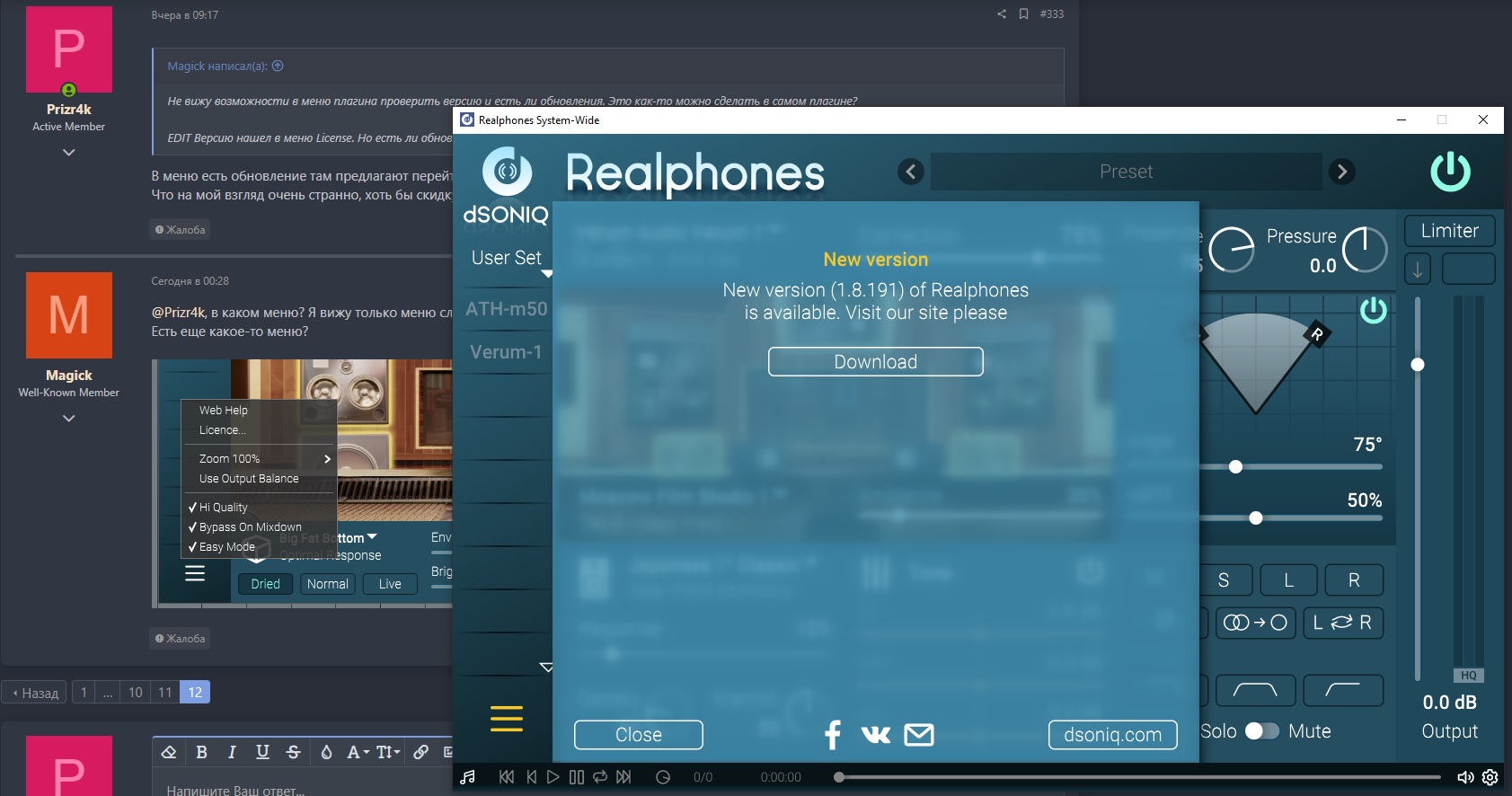Toggle the S channel button

tap(1224, 580)
